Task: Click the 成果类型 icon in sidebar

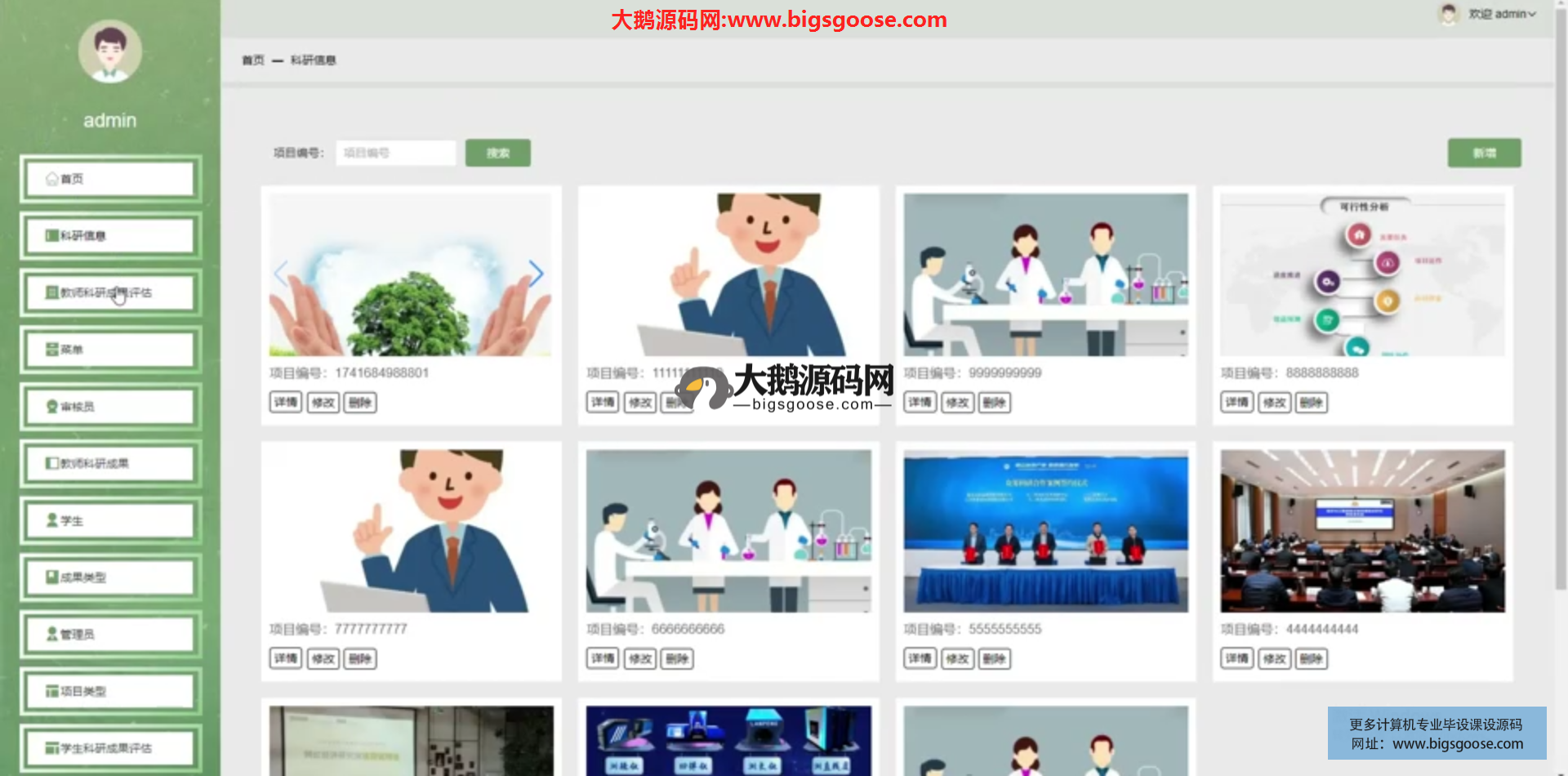Action: point(51,578)
